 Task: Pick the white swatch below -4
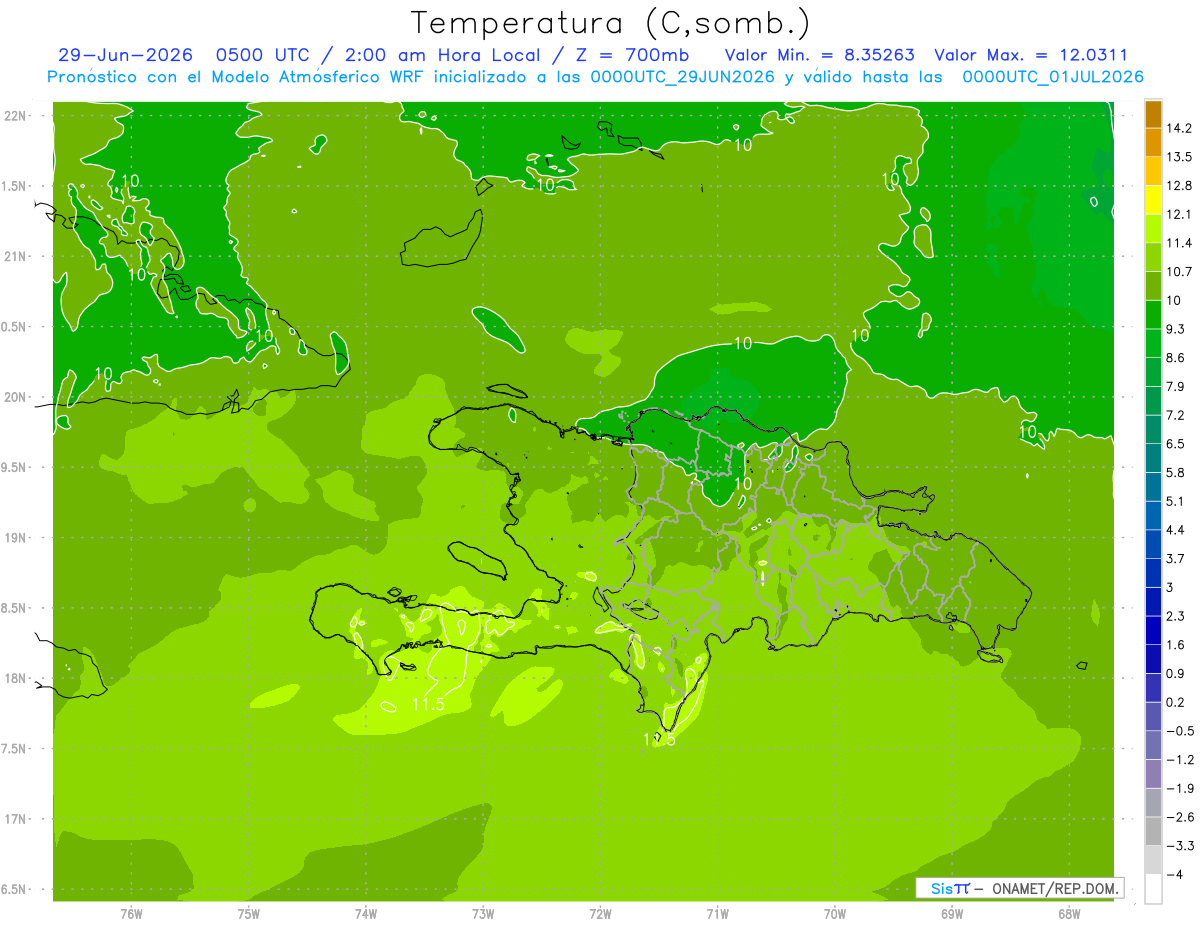(1153, 889)
